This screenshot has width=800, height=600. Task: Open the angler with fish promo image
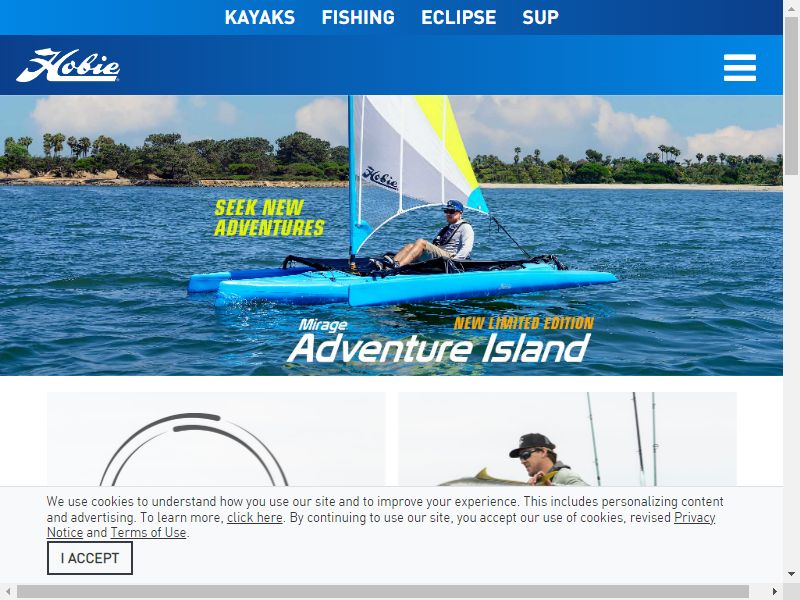(x=567, y=439)
